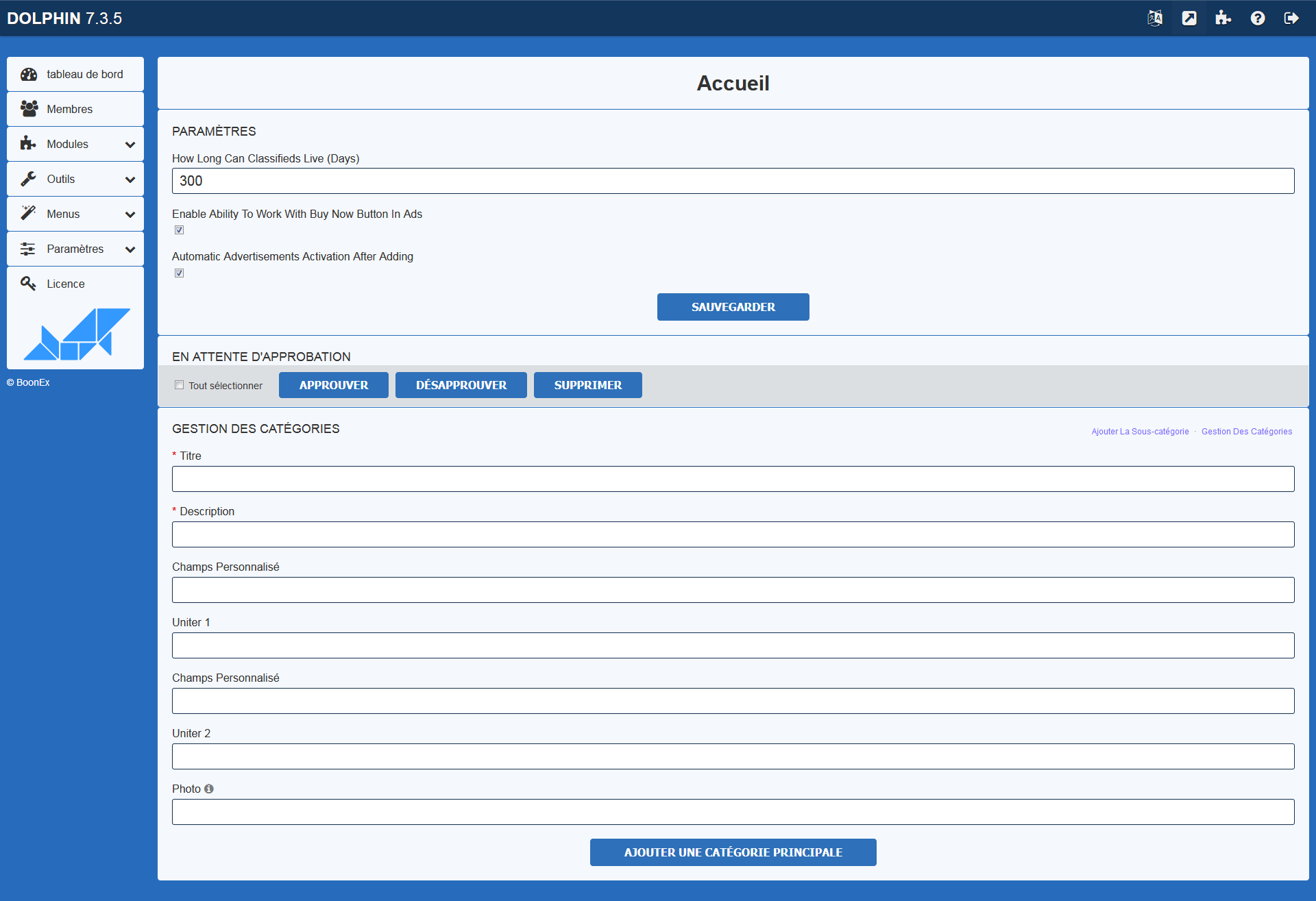This screenshot has width=1316, height=901.
Task: Click the logout icon in header
Action: 1291,18
